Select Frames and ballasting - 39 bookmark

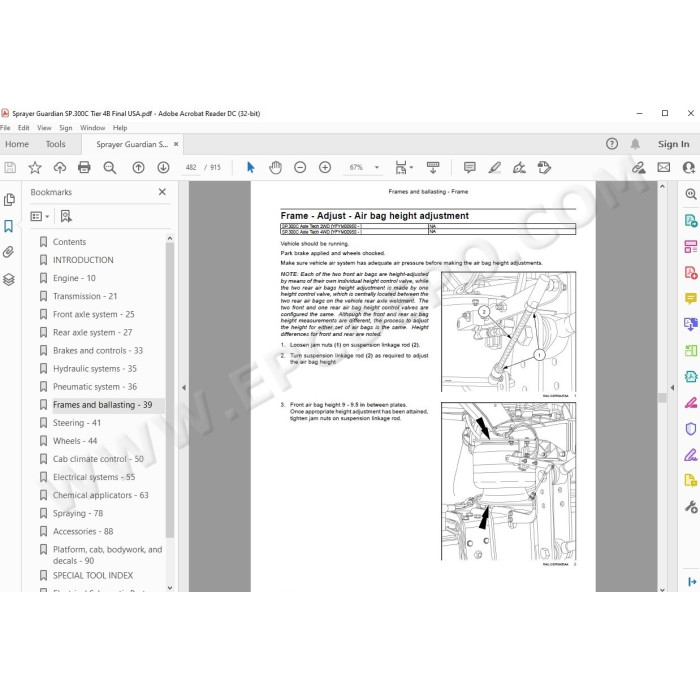102,405
